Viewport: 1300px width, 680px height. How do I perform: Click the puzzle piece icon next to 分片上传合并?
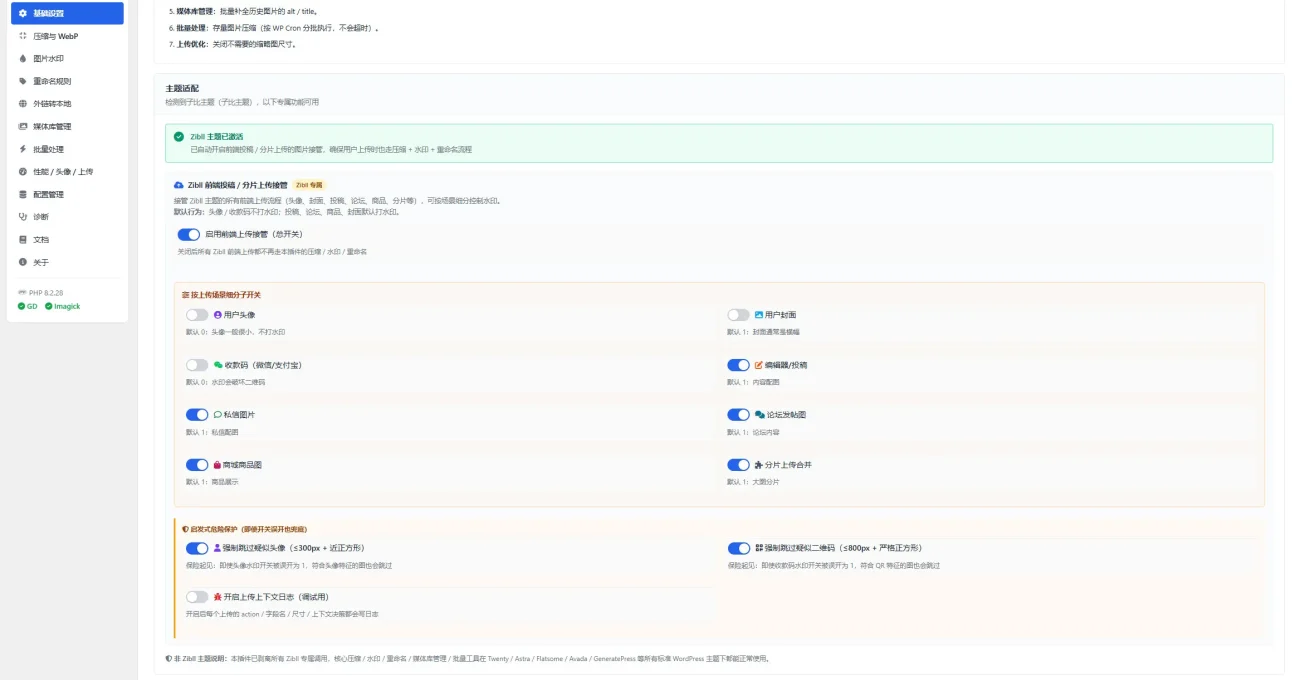pyautogui.click(x=759, y=465)
